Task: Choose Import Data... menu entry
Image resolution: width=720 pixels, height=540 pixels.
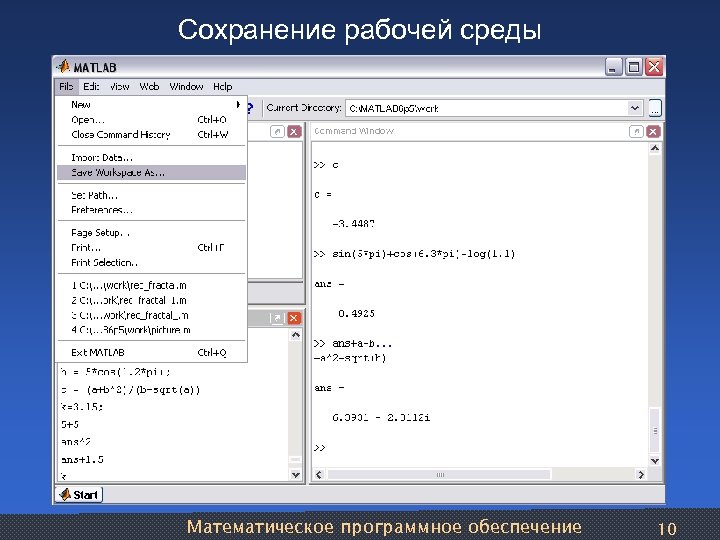Action: 152,158
